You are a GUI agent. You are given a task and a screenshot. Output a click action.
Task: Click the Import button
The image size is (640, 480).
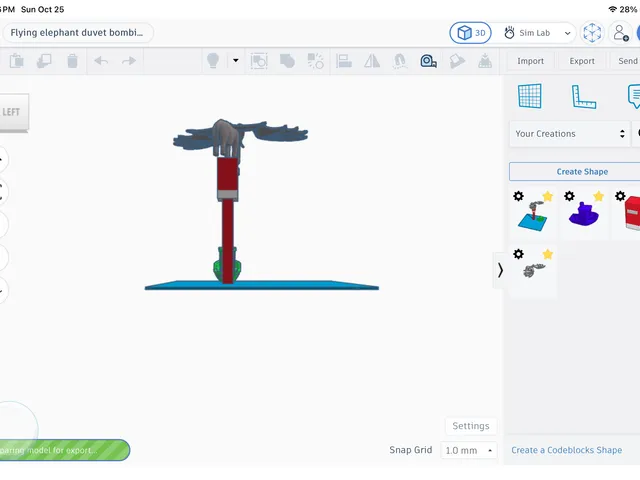tap(531, 61)
